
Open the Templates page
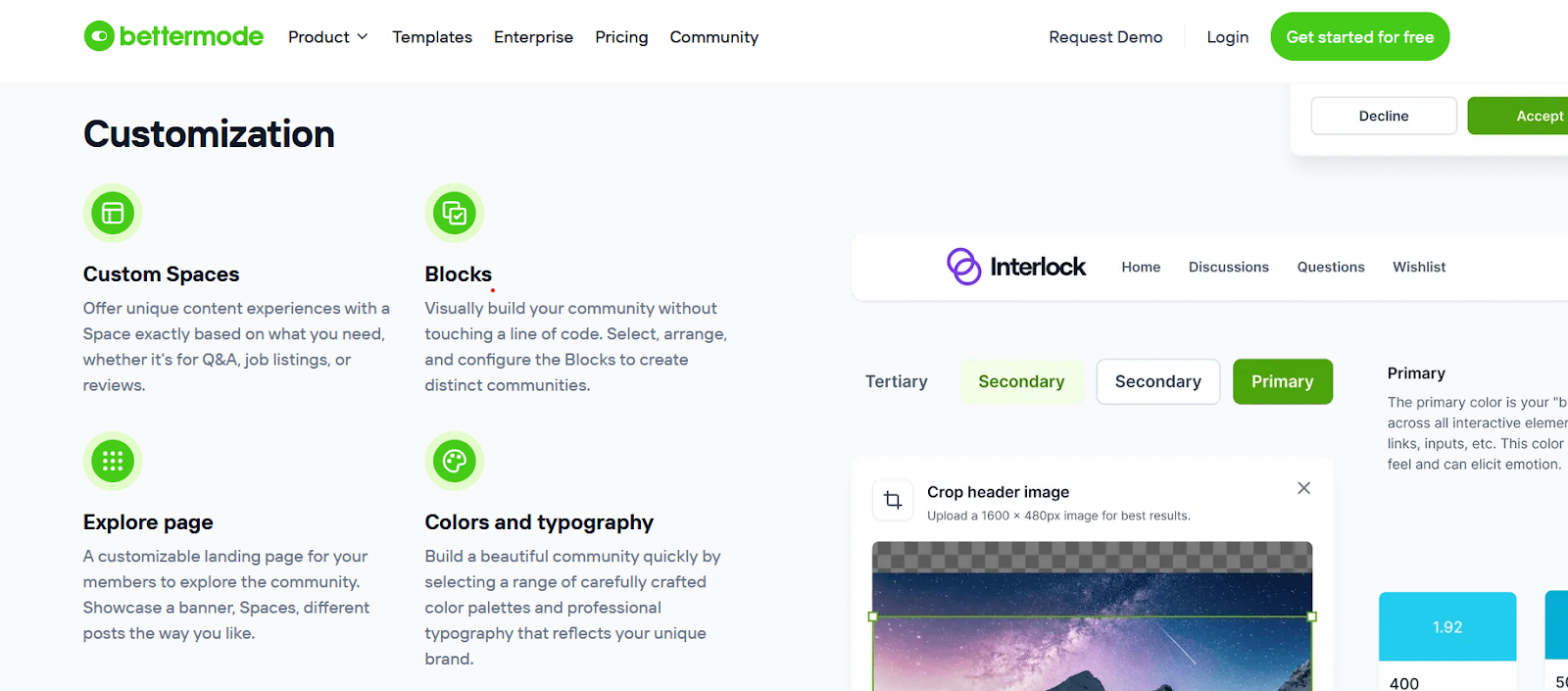point(432,37)
